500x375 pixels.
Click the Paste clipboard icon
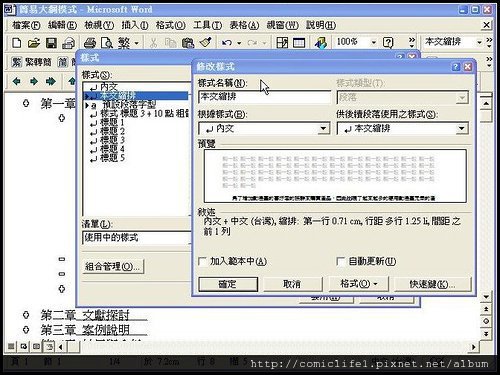[x=188, y=43]
